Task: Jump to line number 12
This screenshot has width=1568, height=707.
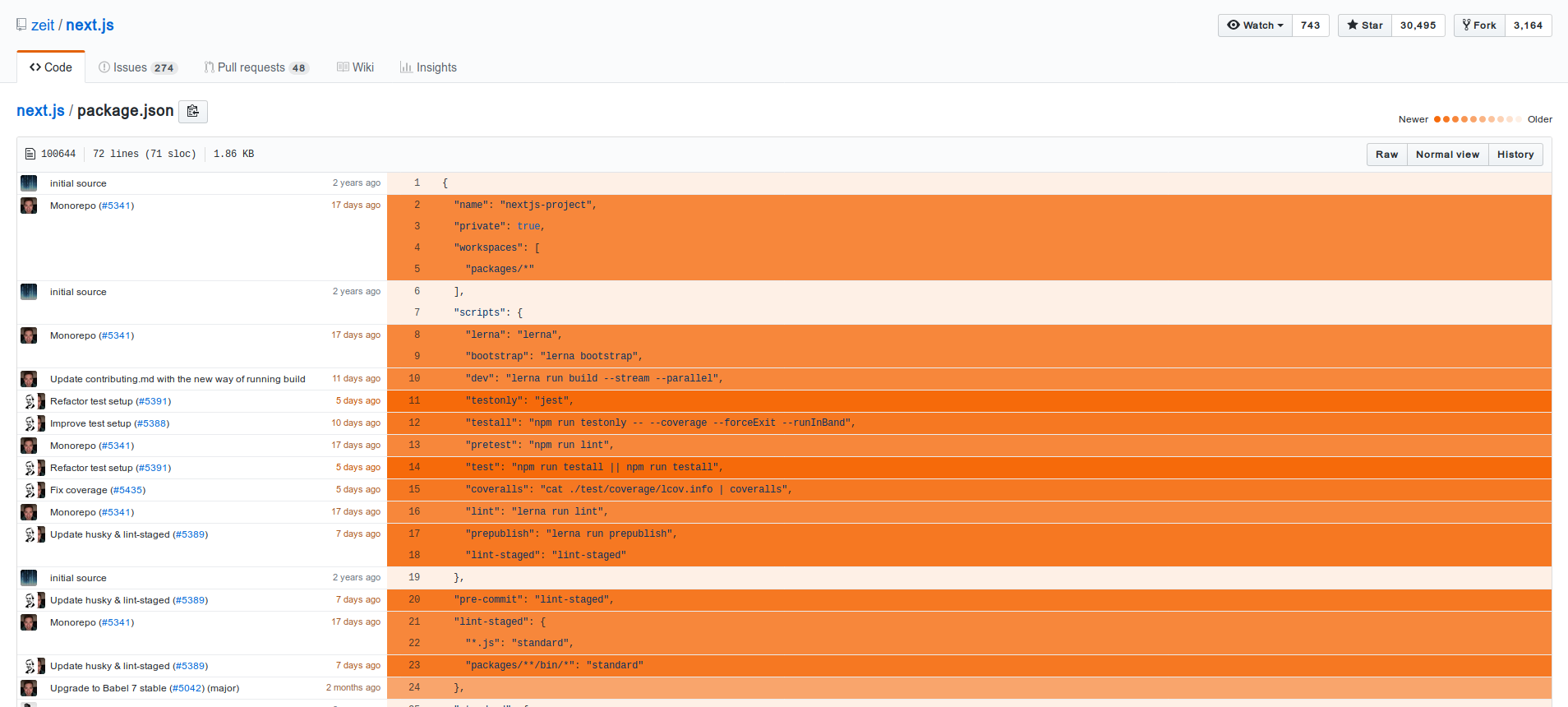Action: [414, 423]
